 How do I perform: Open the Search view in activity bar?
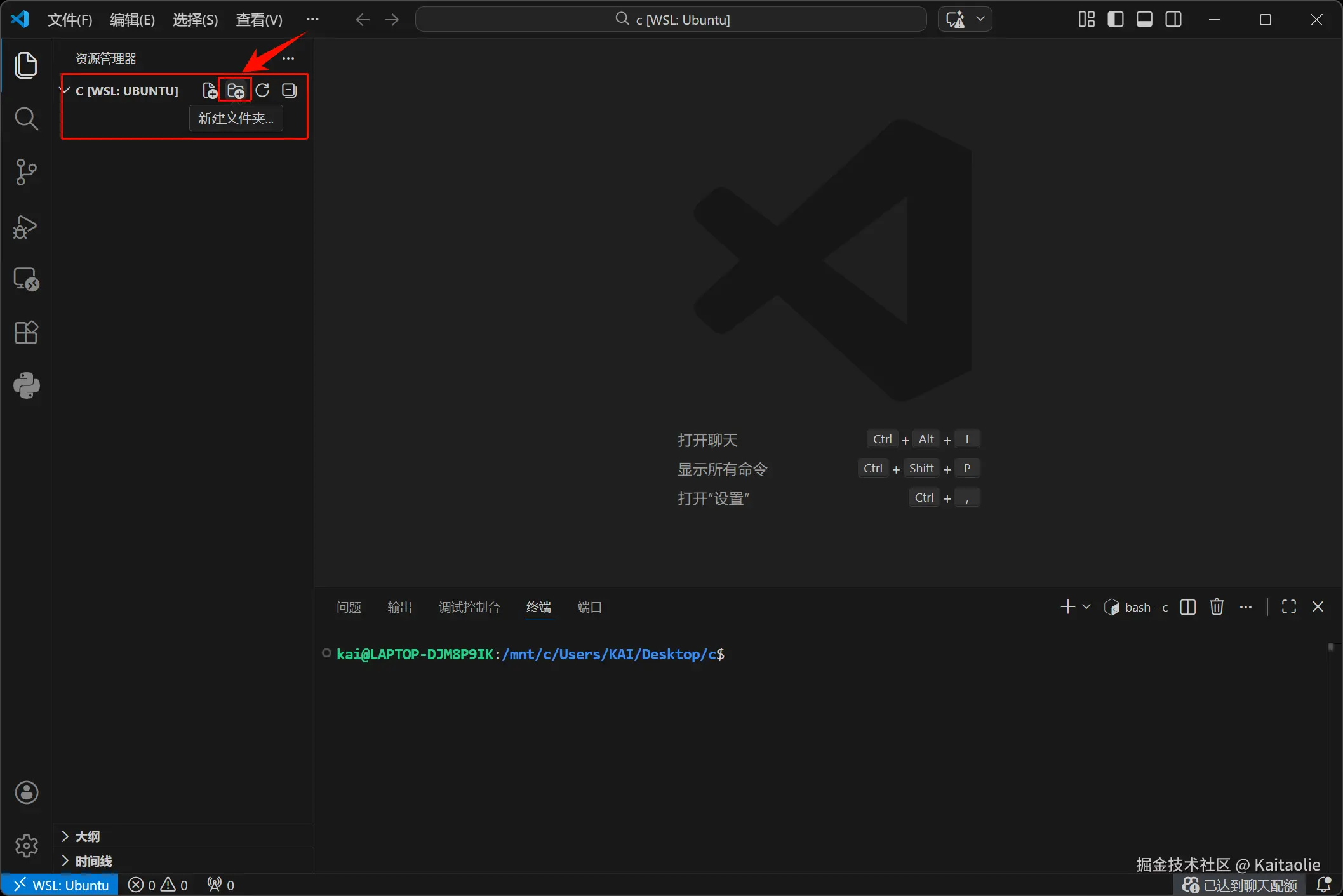(26, 119)
